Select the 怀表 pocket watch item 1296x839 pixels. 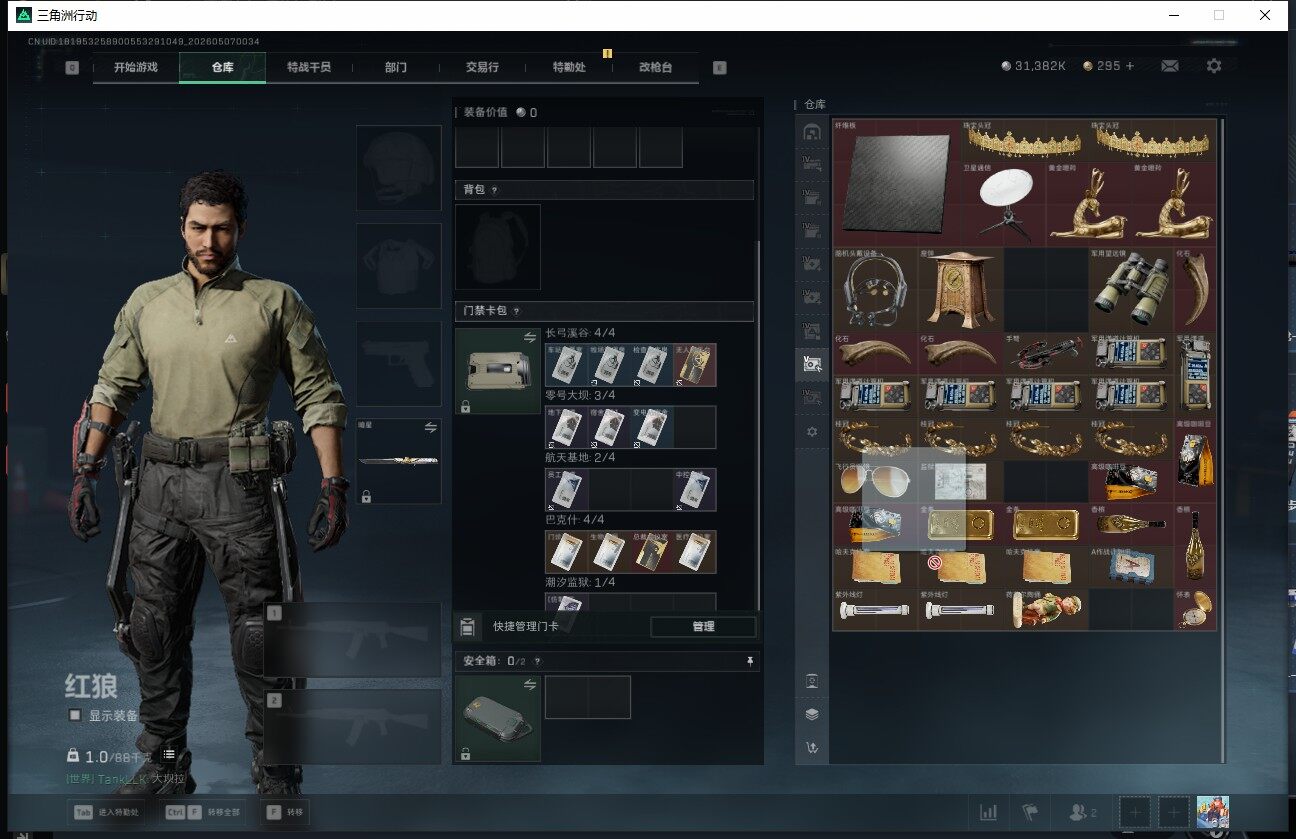coord(1196,610)
